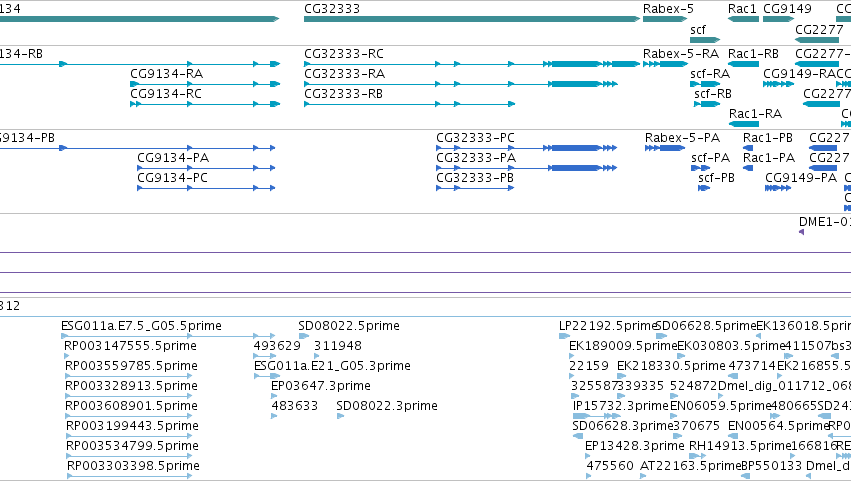Select EST RP003534799.5prime
The height and width of the screenshot is (481, 851).
click(x=132, y=446)
